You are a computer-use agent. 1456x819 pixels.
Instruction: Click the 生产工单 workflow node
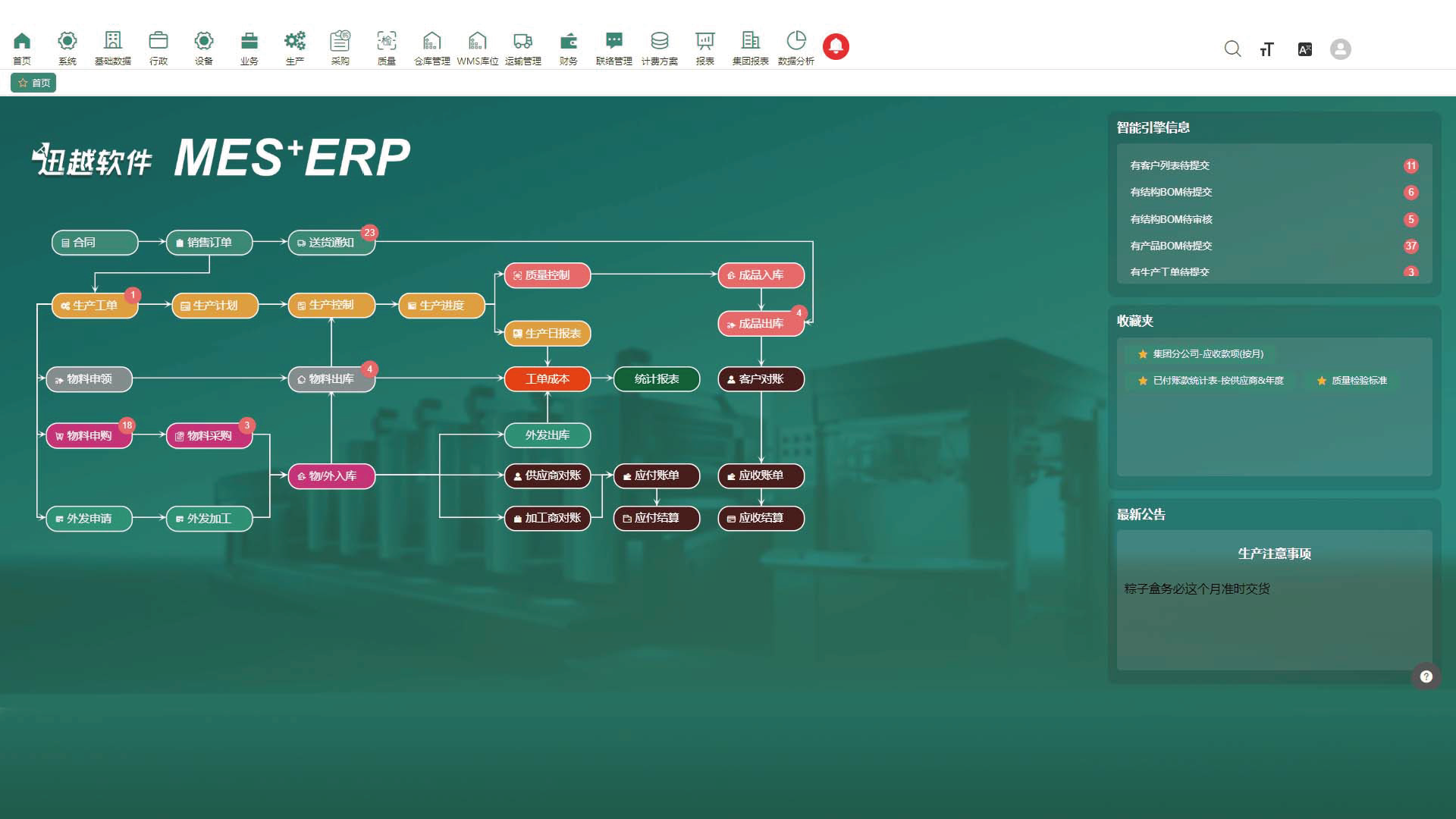[95, 306]
